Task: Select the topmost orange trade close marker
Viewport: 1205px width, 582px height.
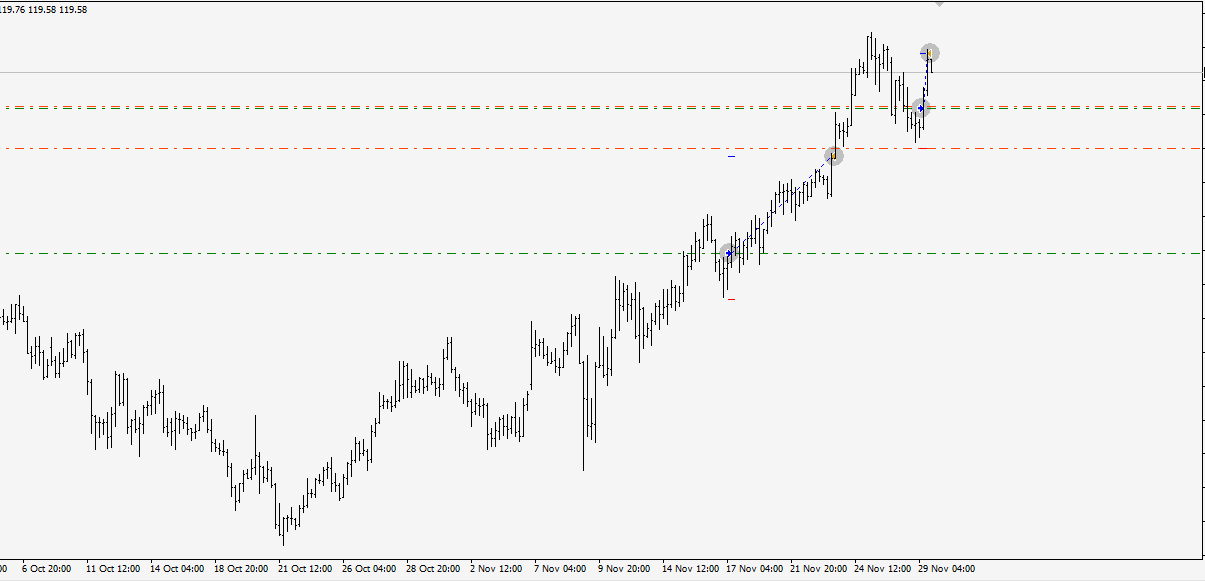Action: 930,53
